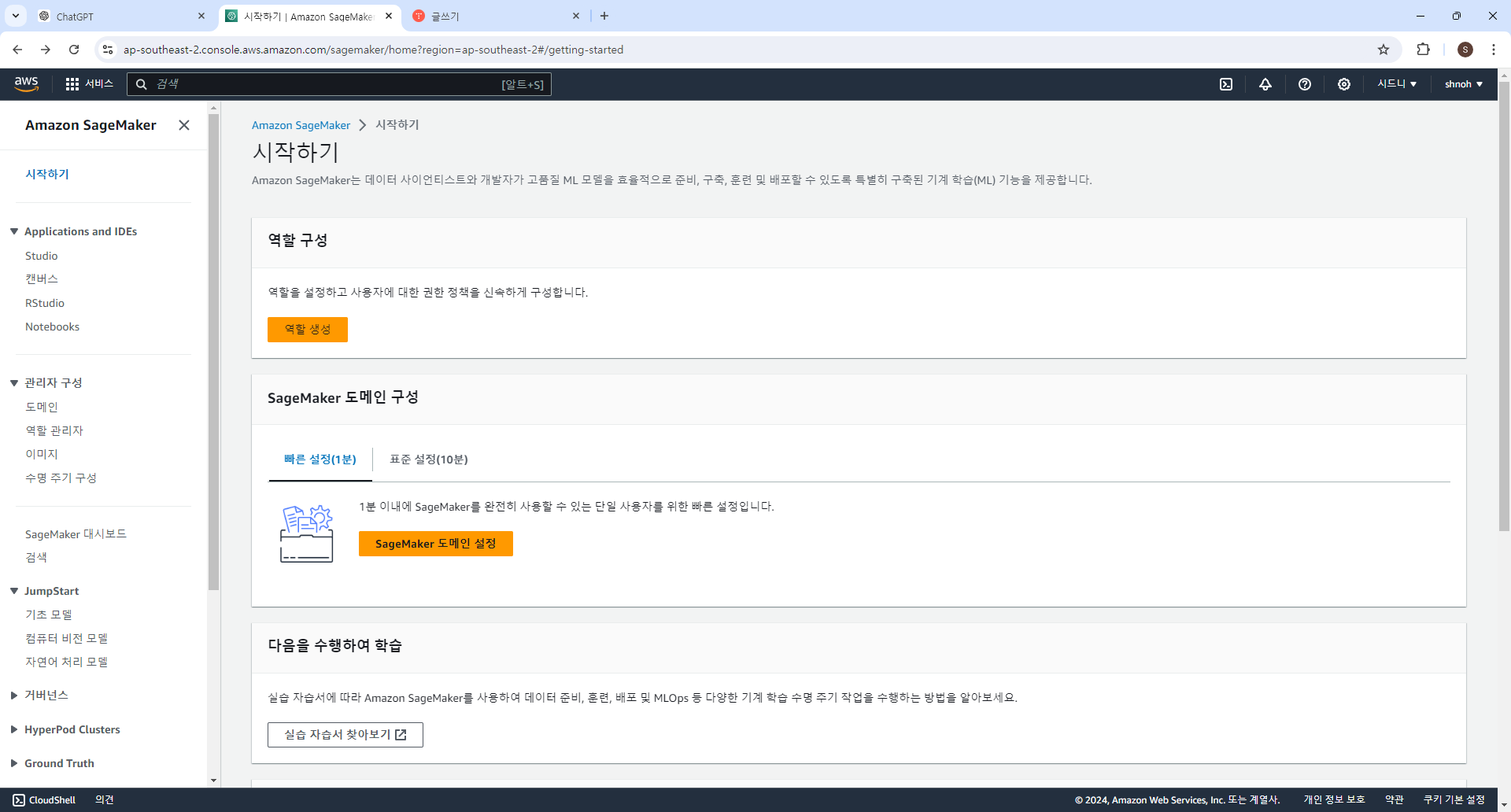Screen dimensions: 1511x812
Task: Open 역할 관리자 in the side navigation
Action: click(x=54, y=430)
